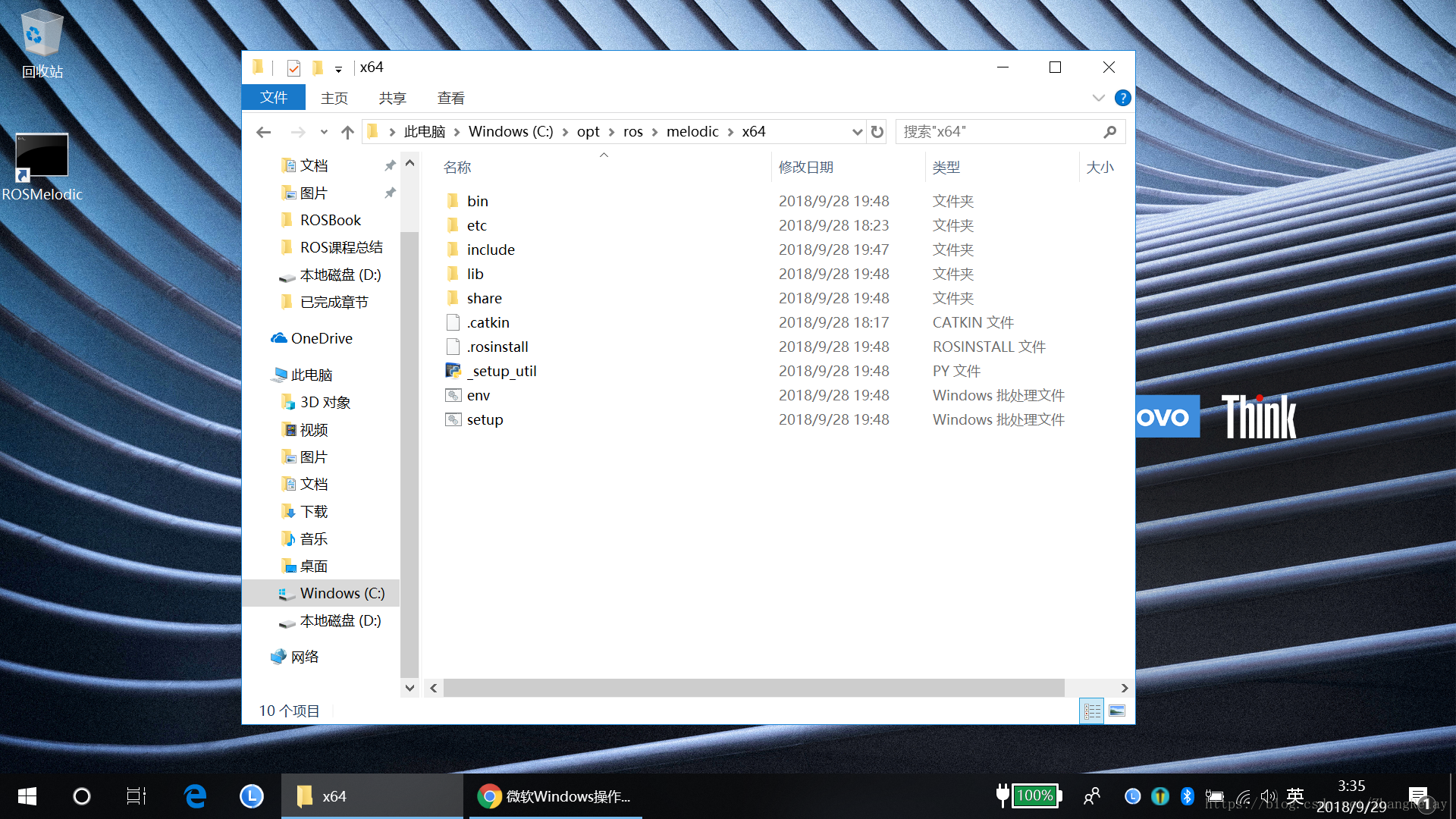Select the _setup_util Python file icon
This screenshot has width=1456, height=819.
click(453, 371)
